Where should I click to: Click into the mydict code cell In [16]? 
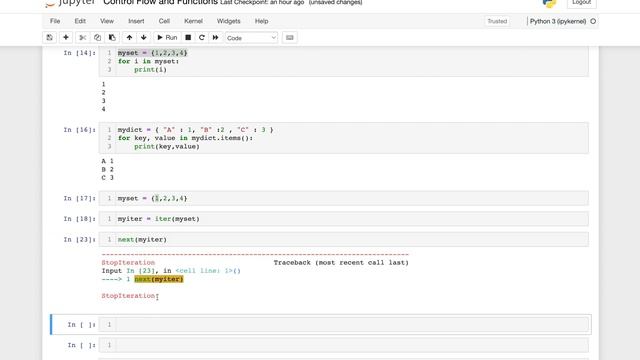click(x=344, y=138)
